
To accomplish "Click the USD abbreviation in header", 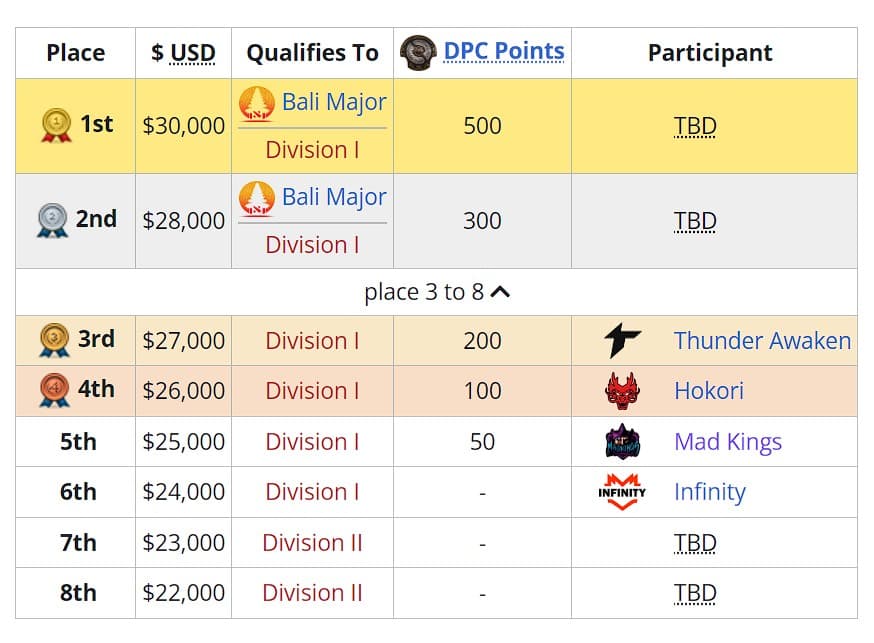I will point(192,53).
